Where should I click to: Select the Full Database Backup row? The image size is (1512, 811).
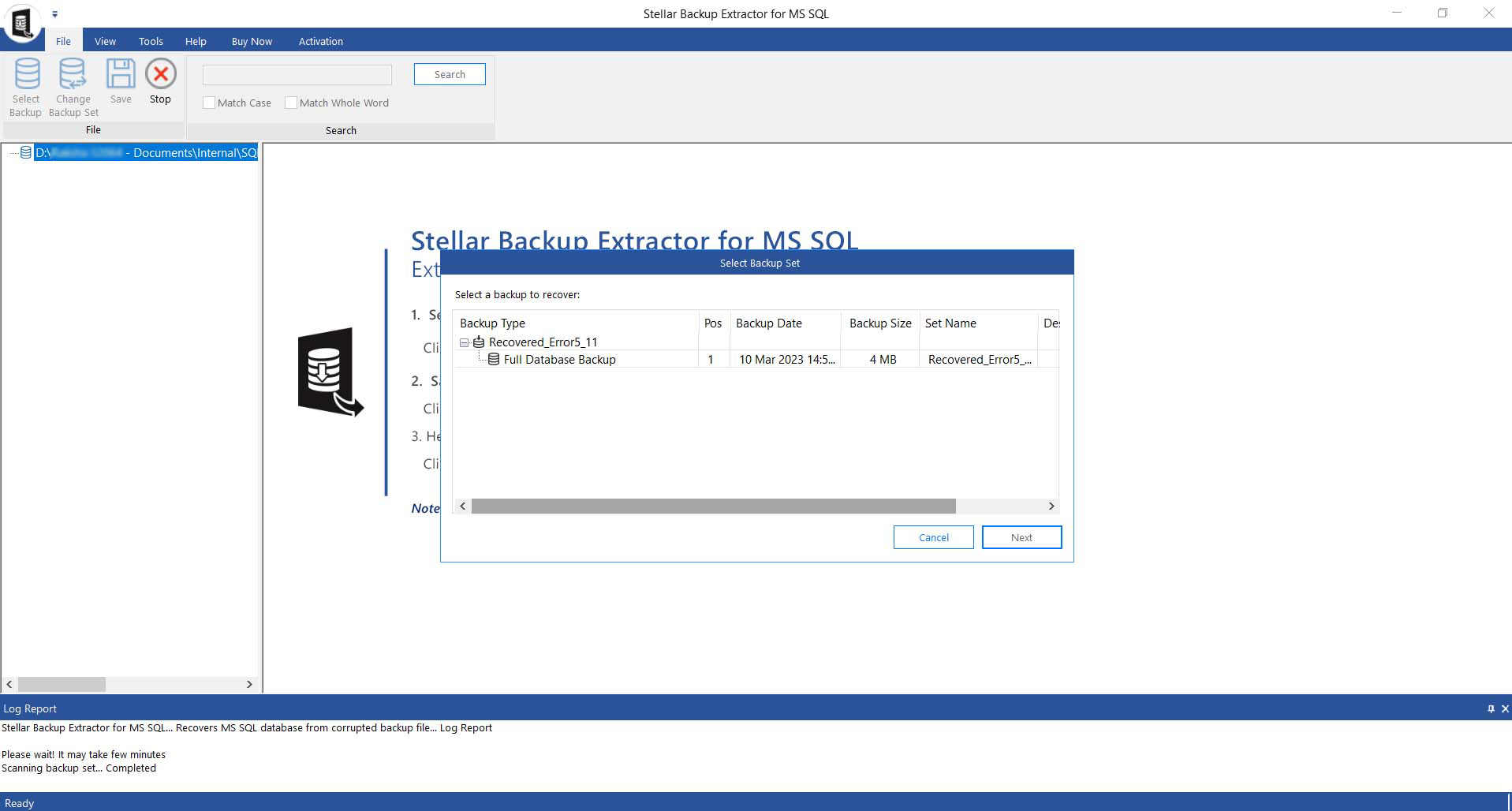(756, 359)
